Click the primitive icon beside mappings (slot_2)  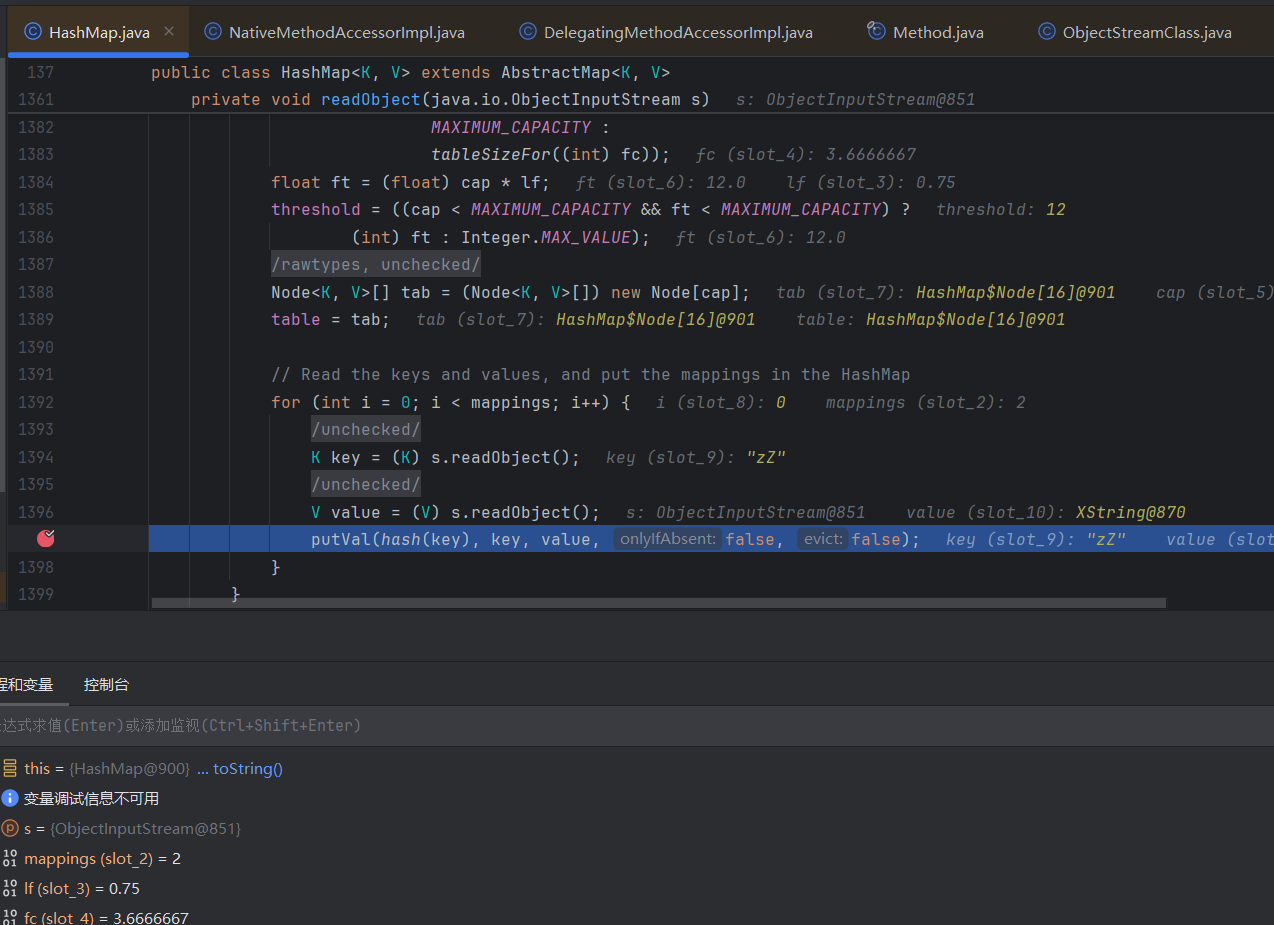10,858
